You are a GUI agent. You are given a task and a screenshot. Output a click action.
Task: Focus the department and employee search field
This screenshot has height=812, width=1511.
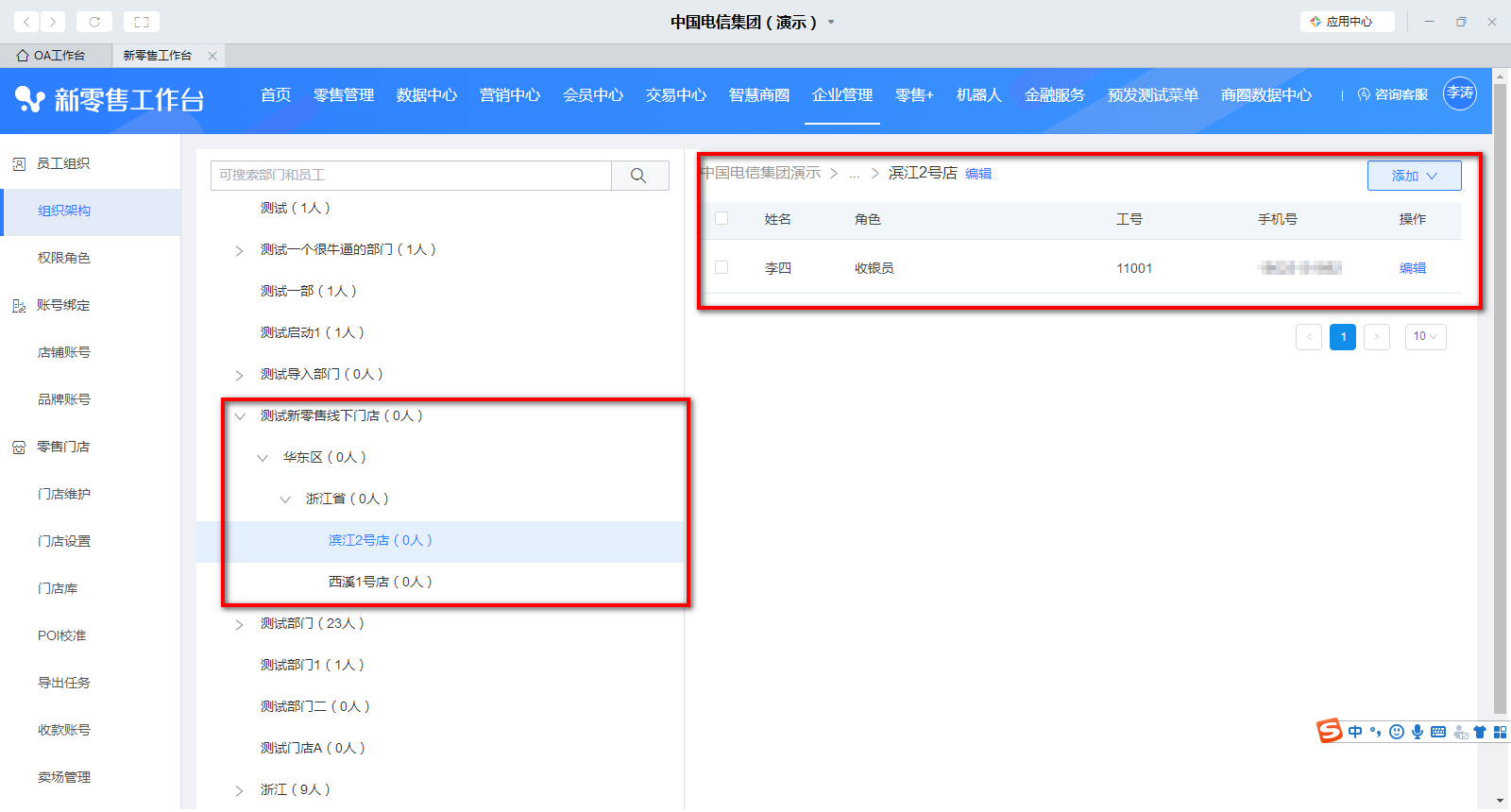[411, 176]
